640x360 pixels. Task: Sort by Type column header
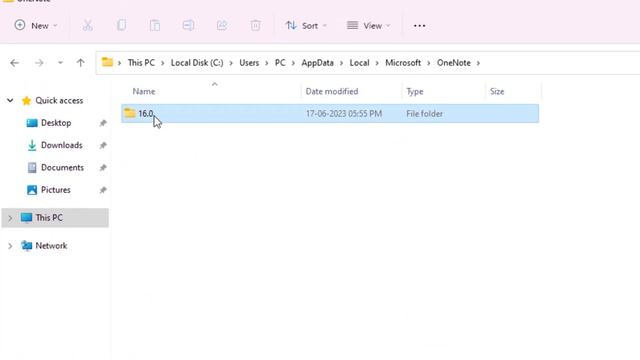[415, 91]
